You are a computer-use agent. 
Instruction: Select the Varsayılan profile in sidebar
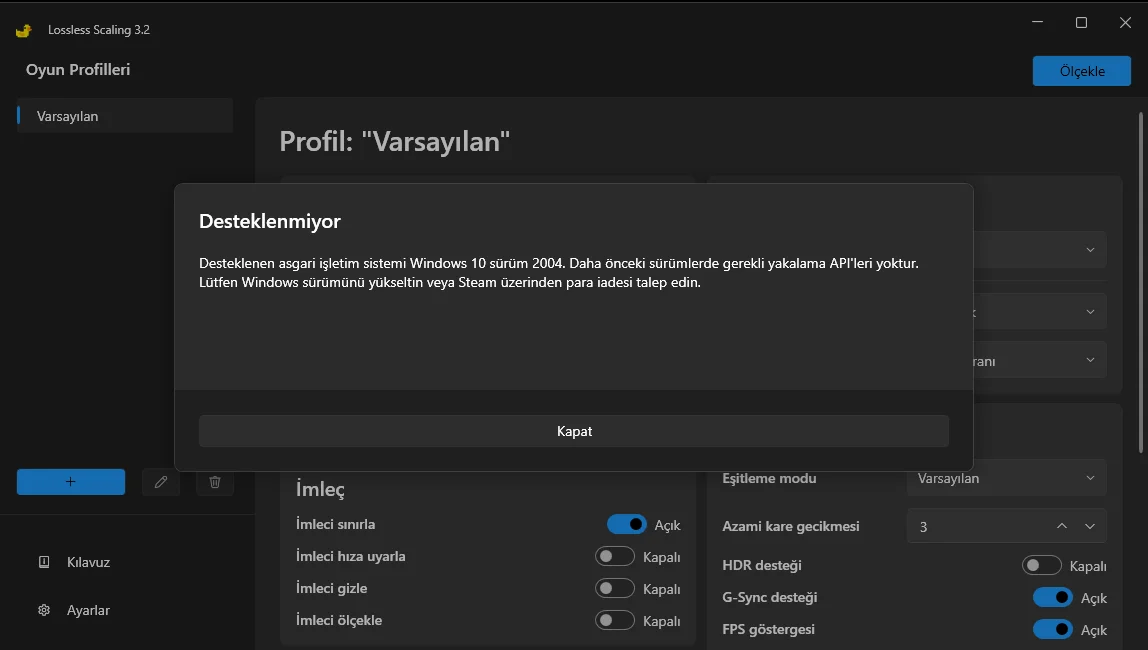pos(125,116)
